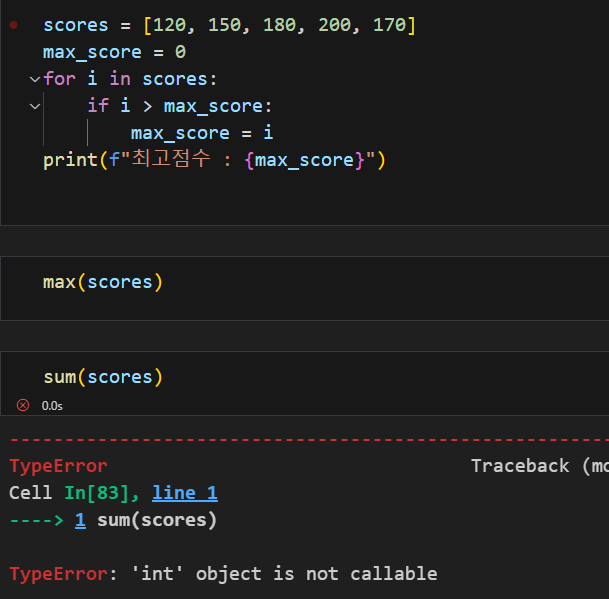The image size is (609, 599).
Task: Click the red 'TypeError' heading in output
Action: (x=59, y=466)
